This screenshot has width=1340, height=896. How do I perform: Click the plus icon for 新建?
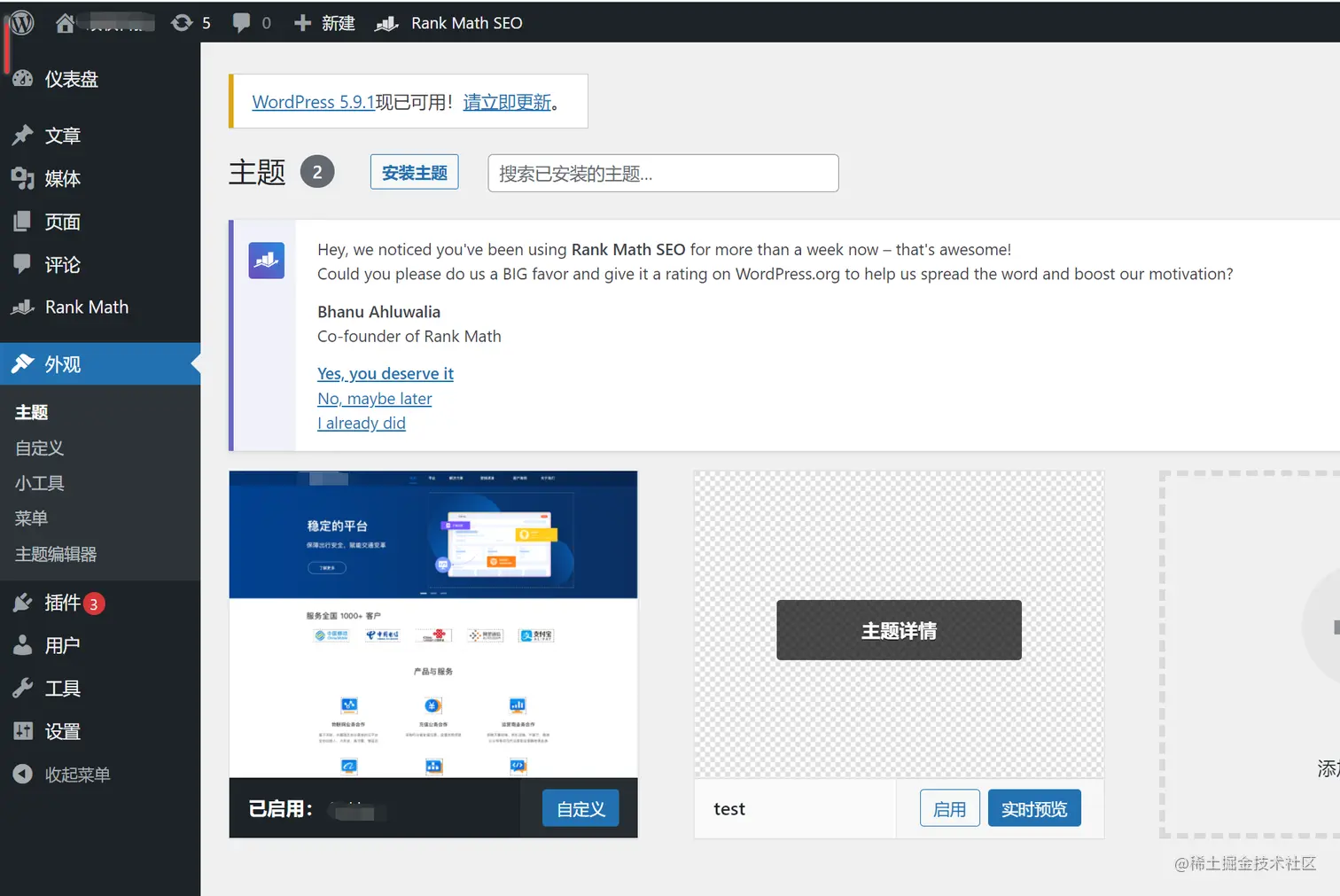[302, 23]
